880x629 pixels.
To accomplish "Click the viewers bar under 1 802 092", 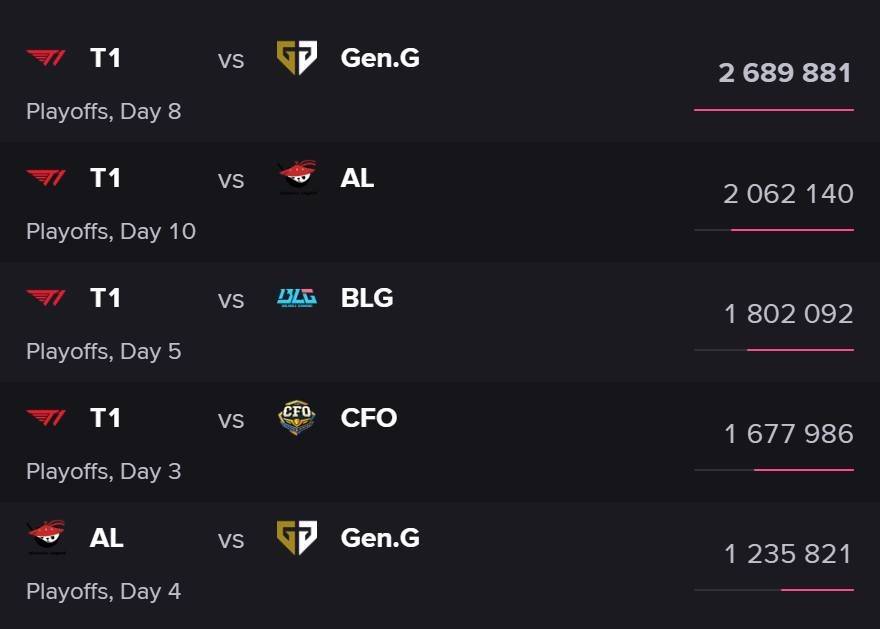I will click(x=774, y=350).
